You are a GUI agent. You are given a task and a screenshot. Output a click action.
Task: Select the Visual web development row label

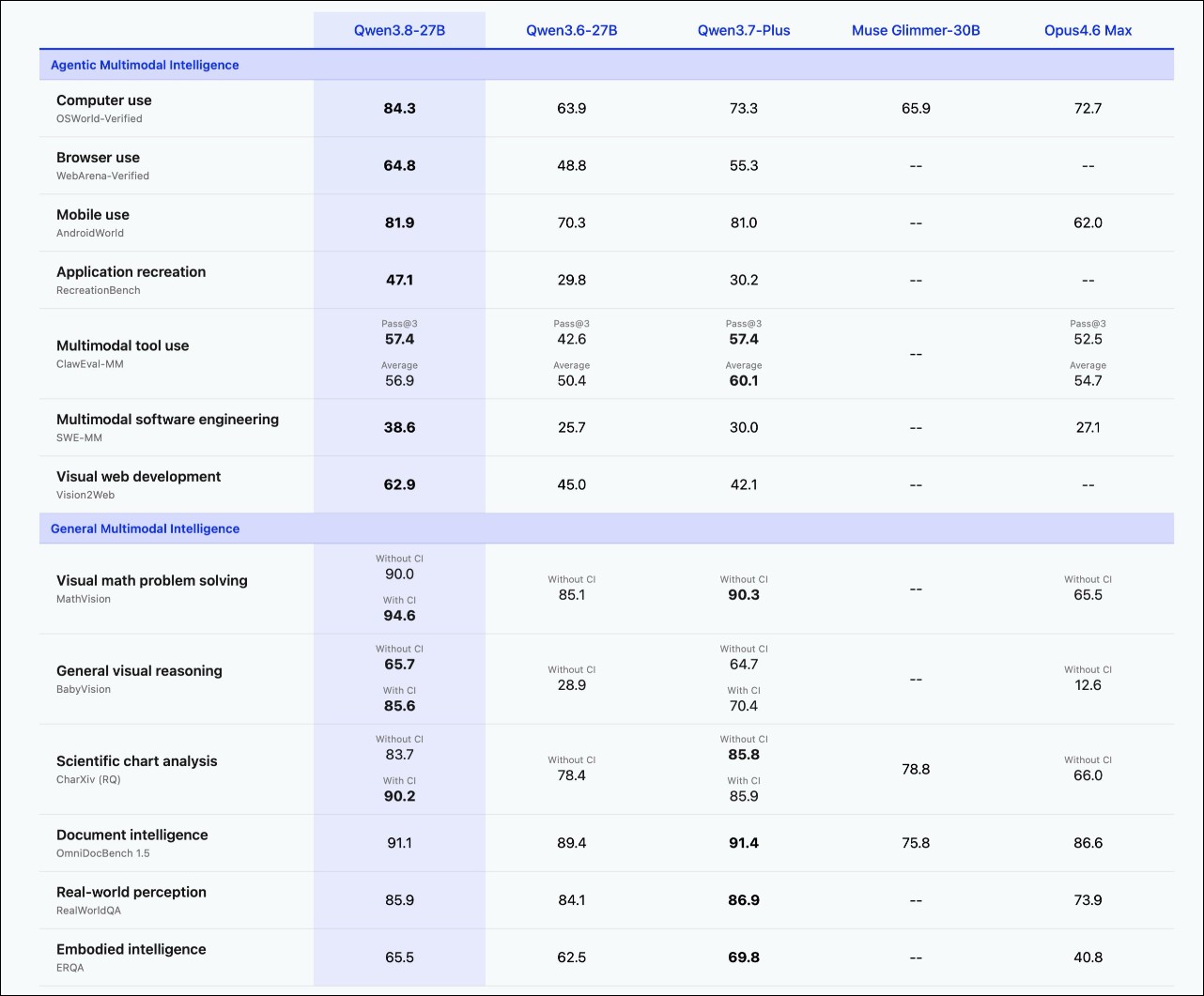pyautogui.click(x=139, y=477)
